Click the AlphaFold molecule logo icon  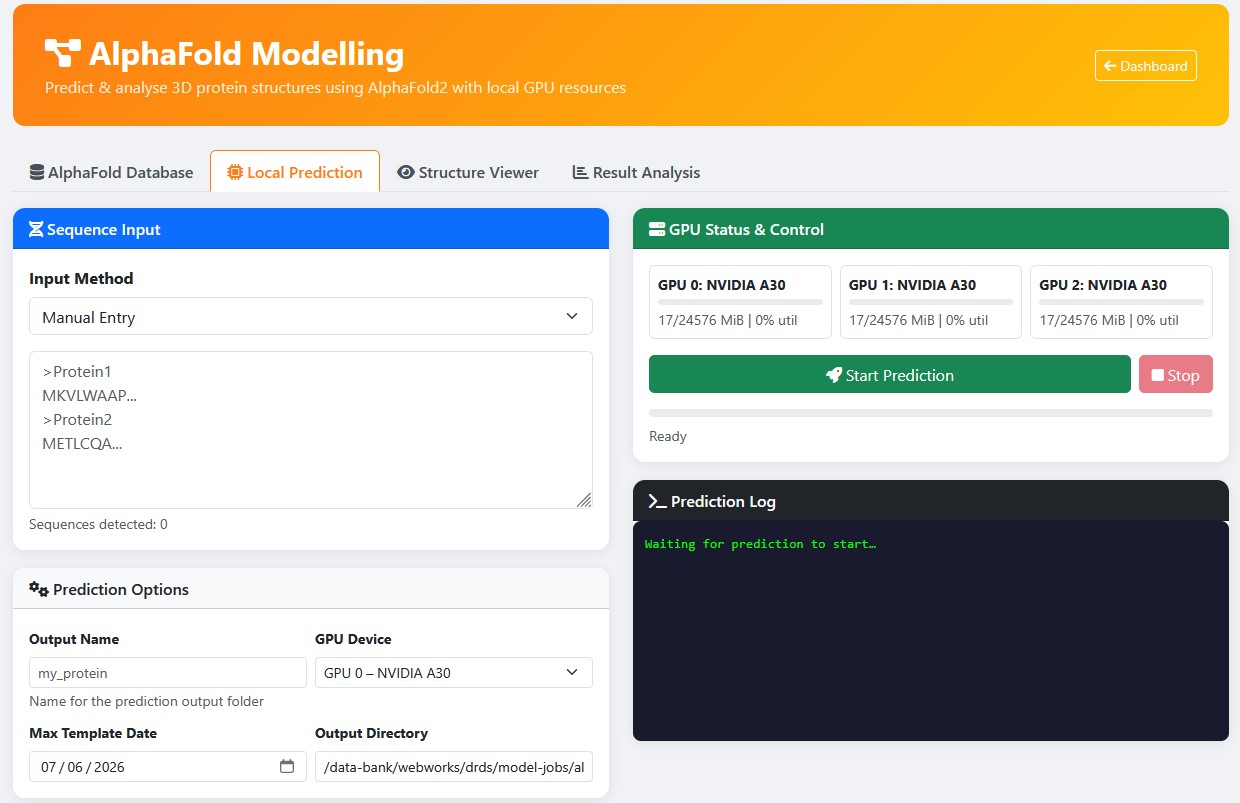pyautogui.click(x=62, y=53)
